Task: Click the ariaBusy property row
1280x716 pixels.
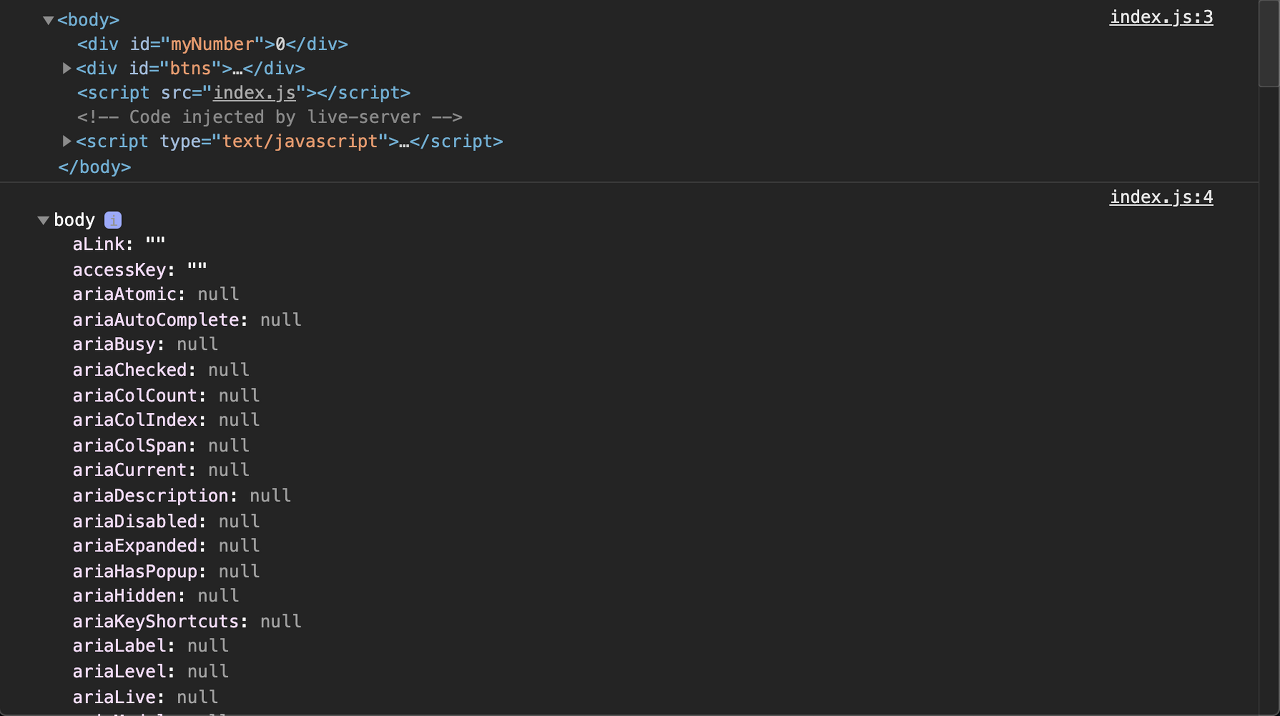Action: [x=145, y=345]
